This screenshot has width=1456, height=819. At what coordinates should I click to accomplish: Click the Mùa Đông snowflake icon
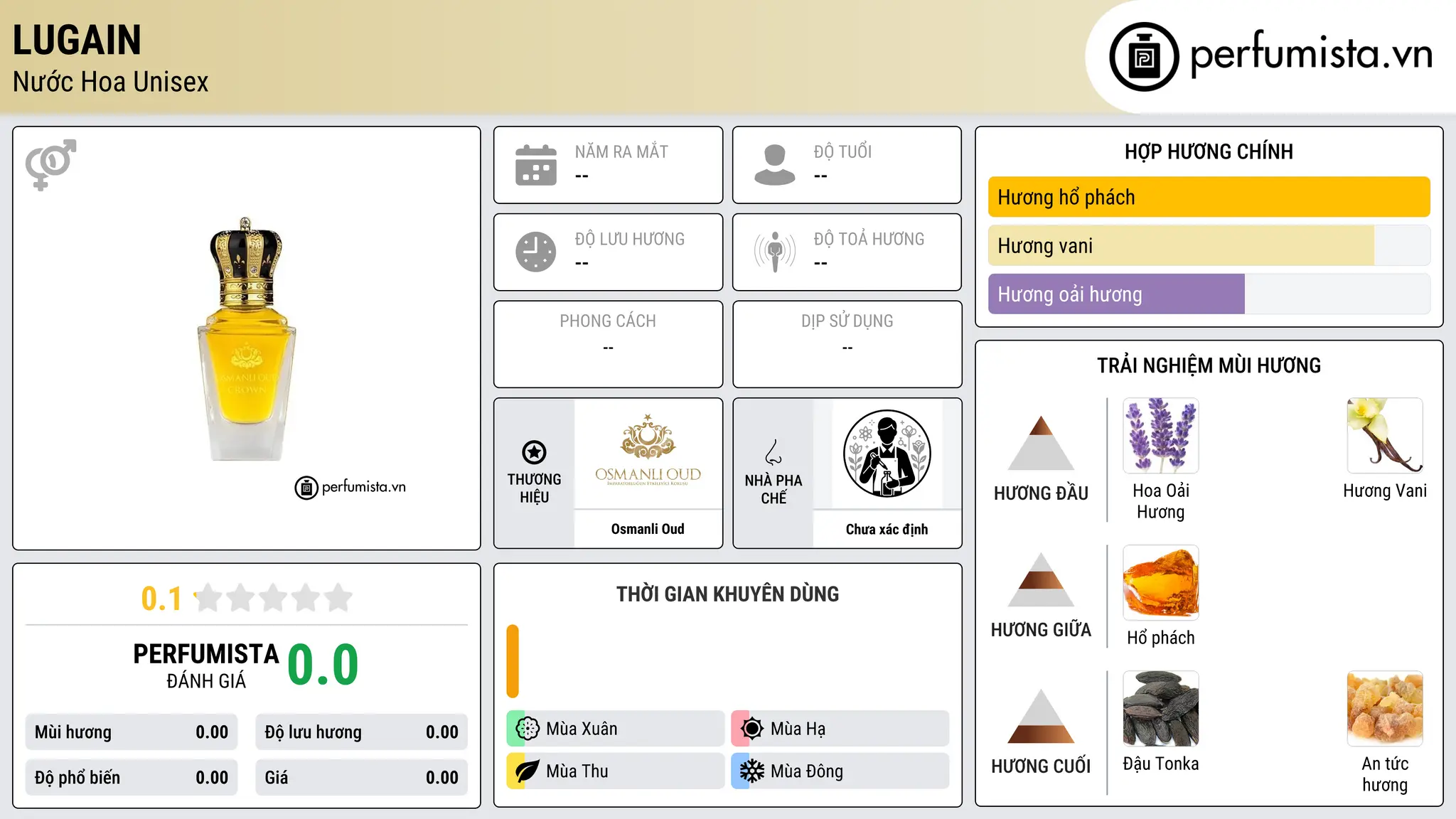[752, 771]
